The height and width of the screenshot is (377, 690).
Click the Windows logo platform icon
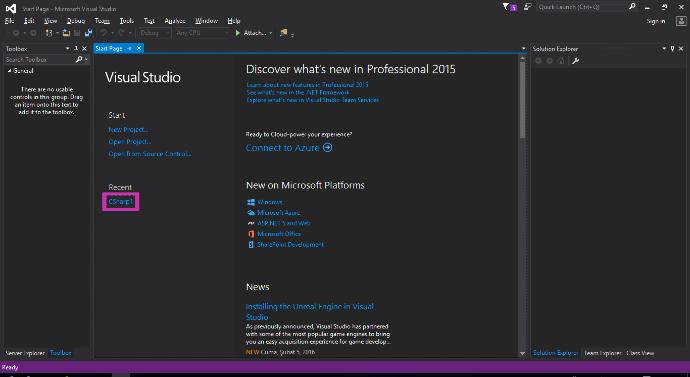251,202
